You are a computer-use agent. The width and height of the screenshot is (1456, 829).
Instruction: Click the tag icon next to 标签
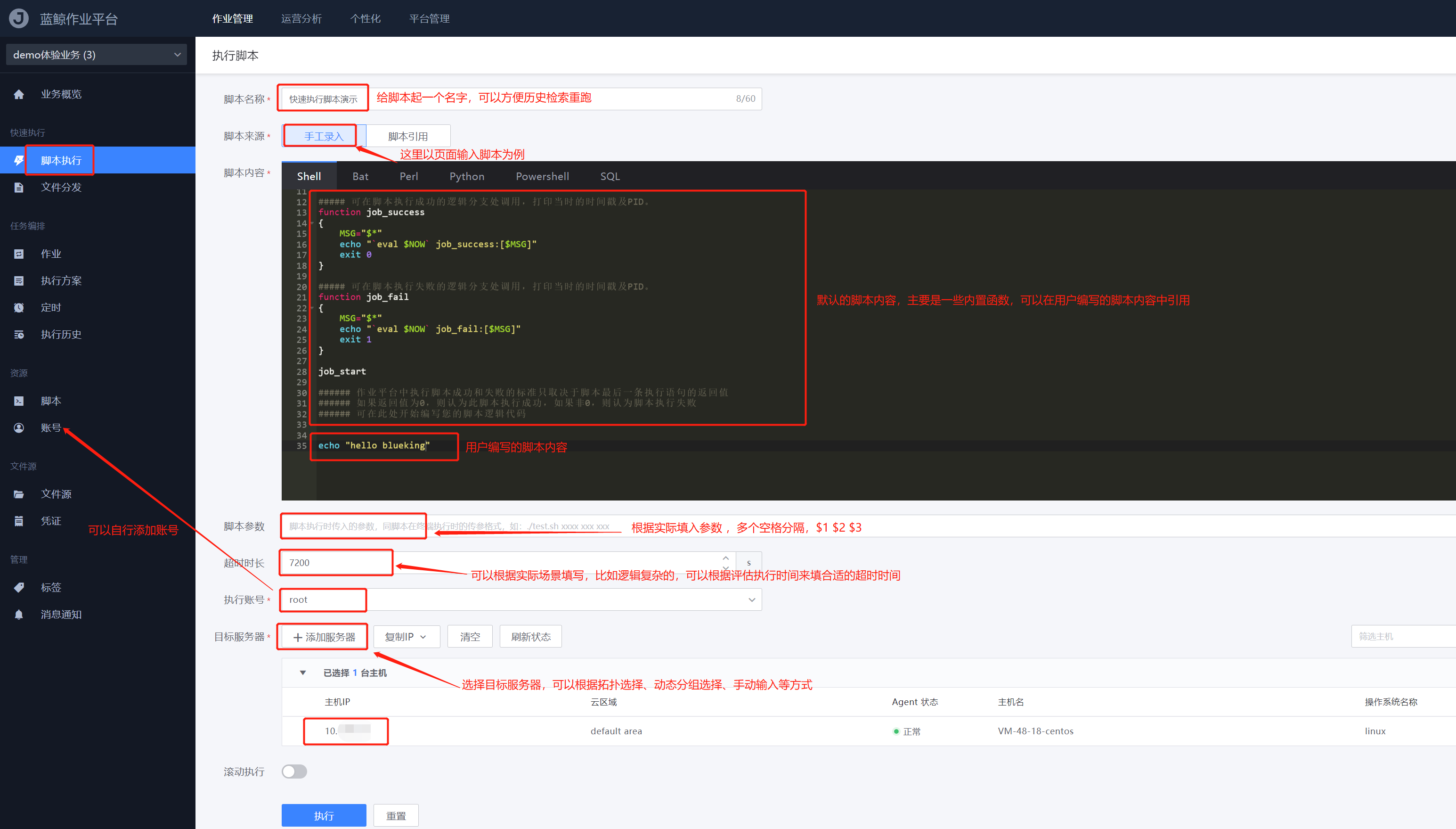click(x=19, y=587)
